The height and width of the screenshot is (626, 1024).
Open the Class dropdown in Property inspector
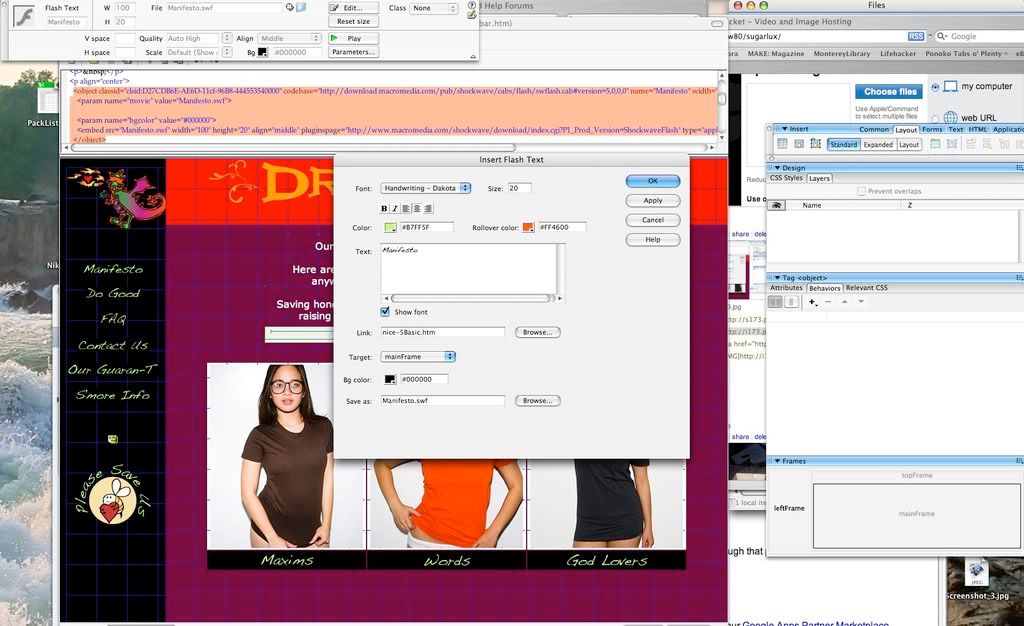[434, 8]
